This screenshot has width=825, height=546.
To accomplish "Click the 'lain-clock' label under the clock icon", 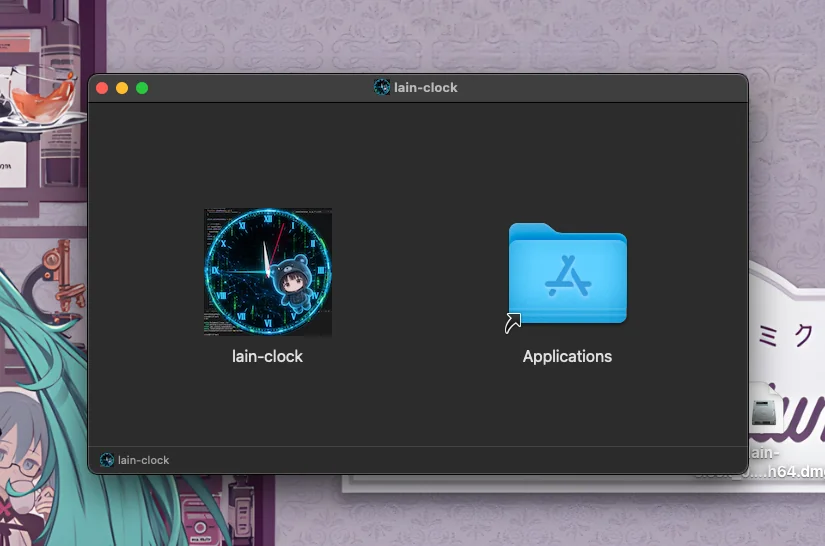I will click(x=267, y=357).
